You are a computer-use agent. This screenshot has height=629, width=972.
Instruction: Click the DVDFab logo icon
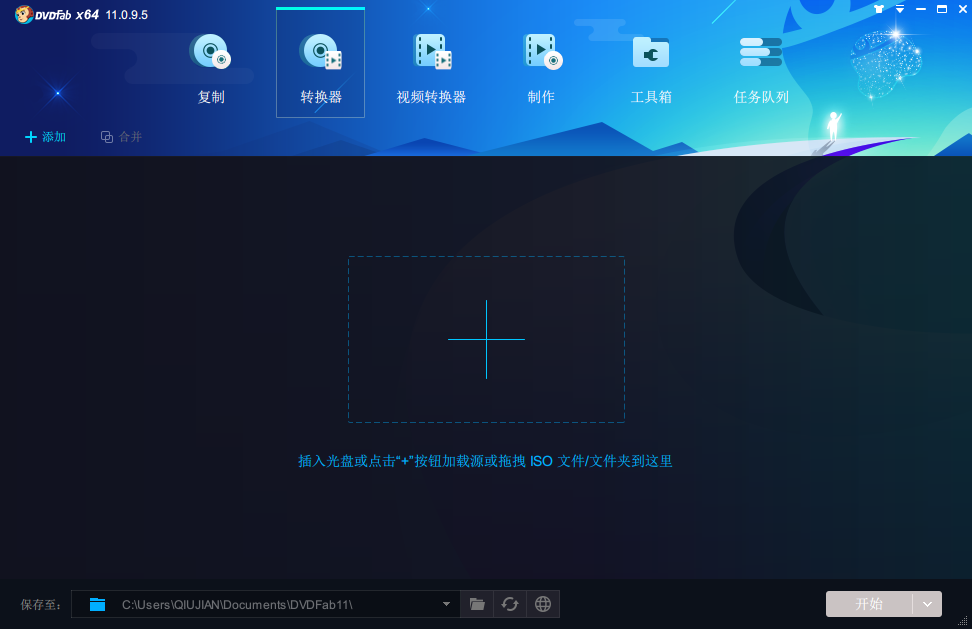(24, 14)
